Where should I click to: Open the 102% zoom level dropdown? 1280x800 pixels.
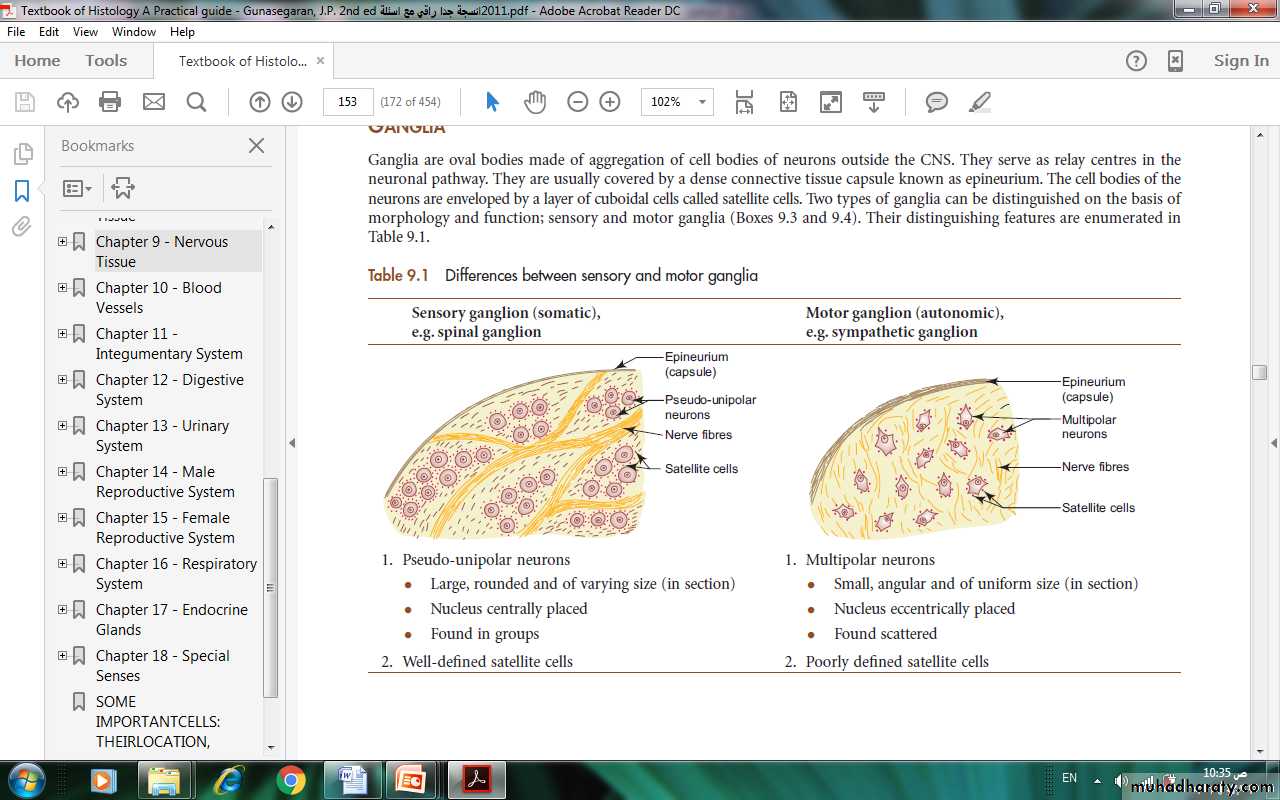pyautogui.click(x=702, y=102)
